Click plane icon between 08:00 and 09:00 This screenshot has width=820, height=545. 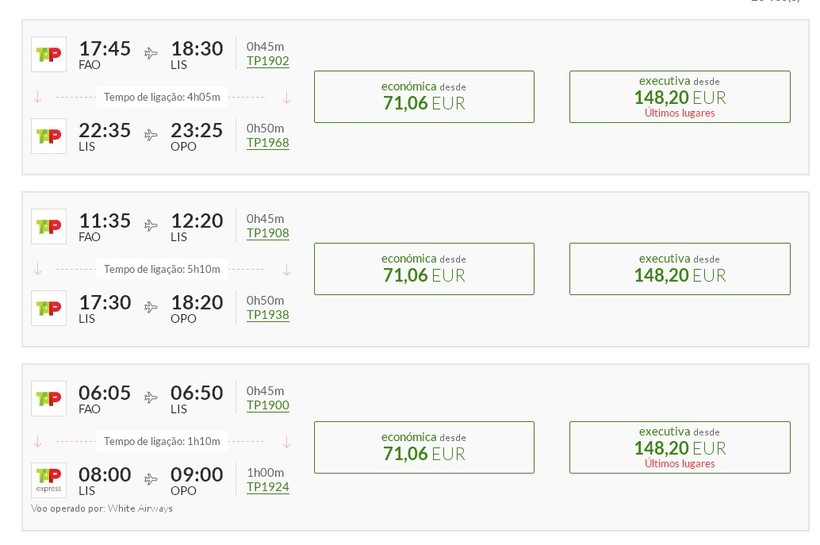pyautogui.click(x=151, y=479)
